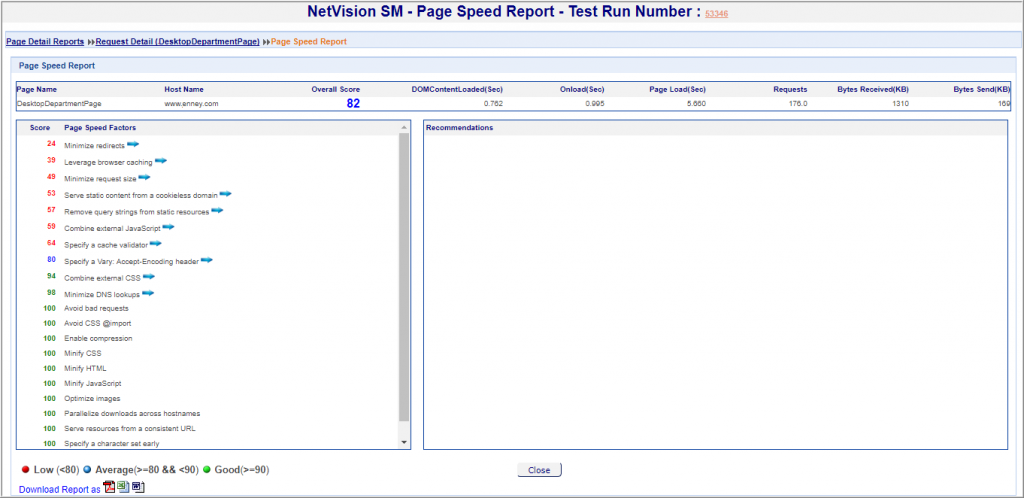Select Serve static content from cookieless domain

point(140,195)
